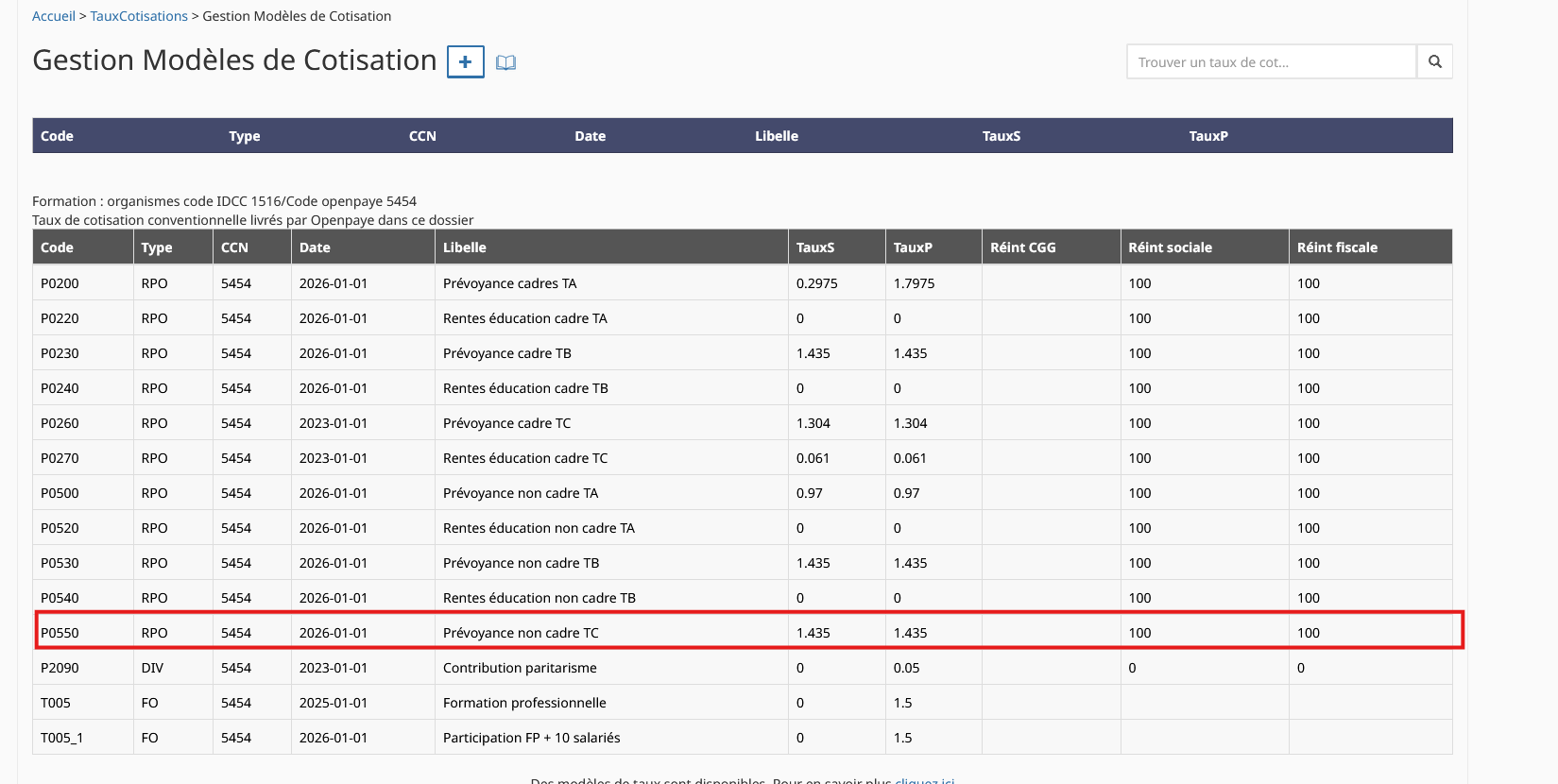Click type DIV in P2090 row
Image resolution: width=1558 pixels, height=784 pixels.
(152, 668)
